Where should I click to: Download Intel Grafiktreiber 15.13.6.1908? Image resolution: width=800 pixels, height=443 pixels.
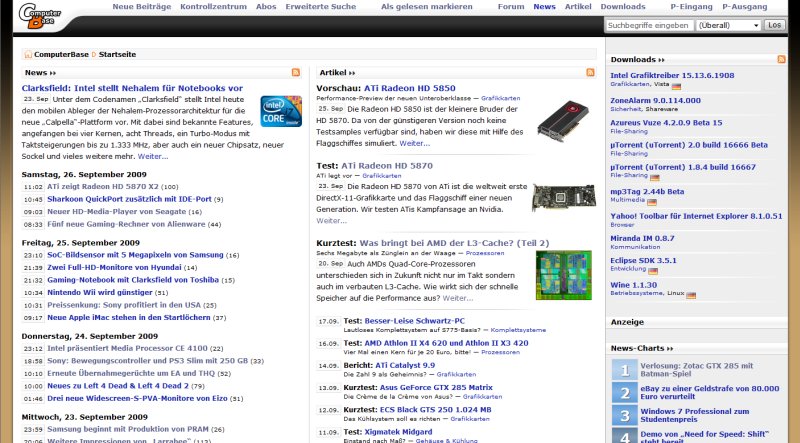672,76
